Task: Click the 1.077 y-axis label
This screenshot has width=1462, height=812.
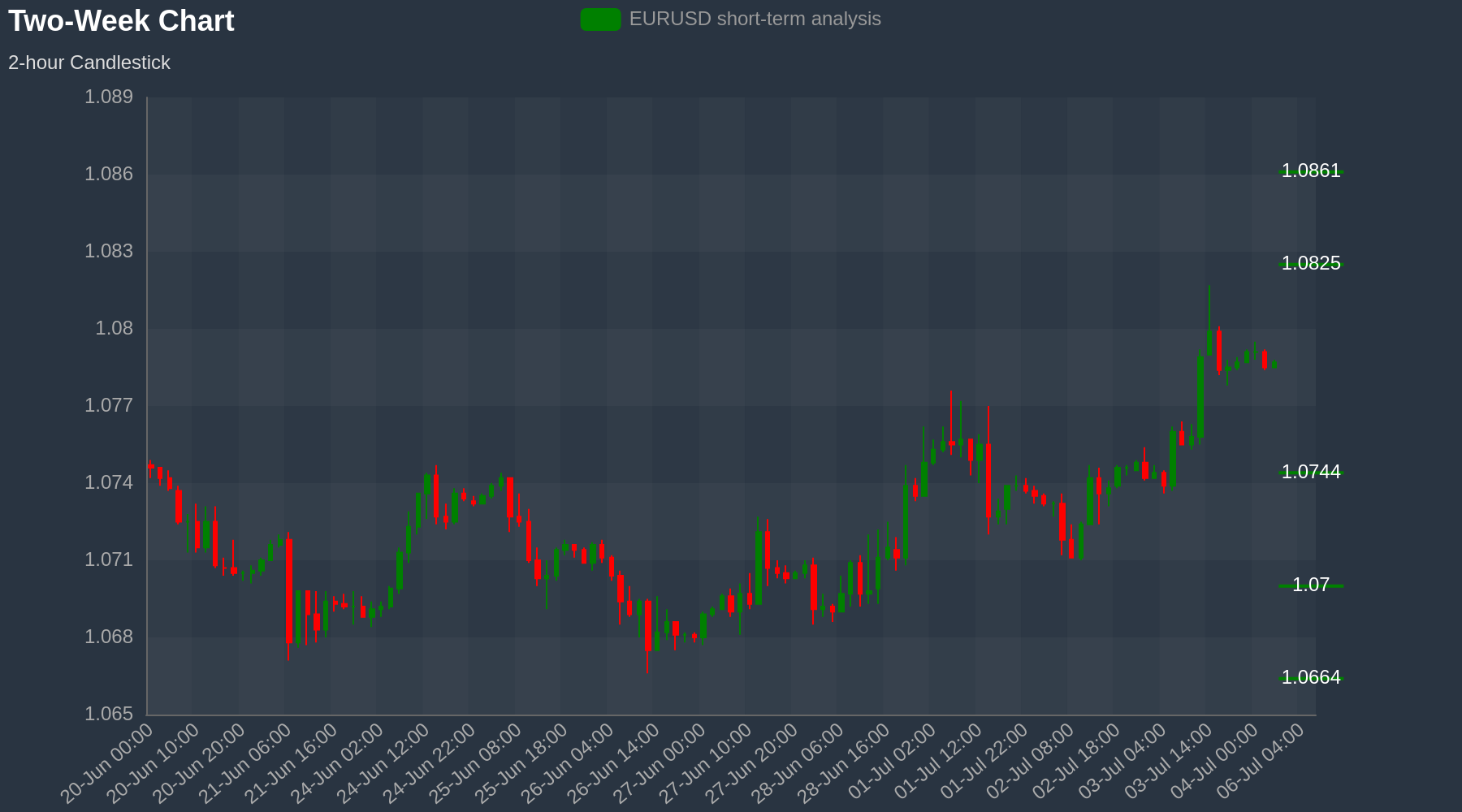Action: (109, 405)
